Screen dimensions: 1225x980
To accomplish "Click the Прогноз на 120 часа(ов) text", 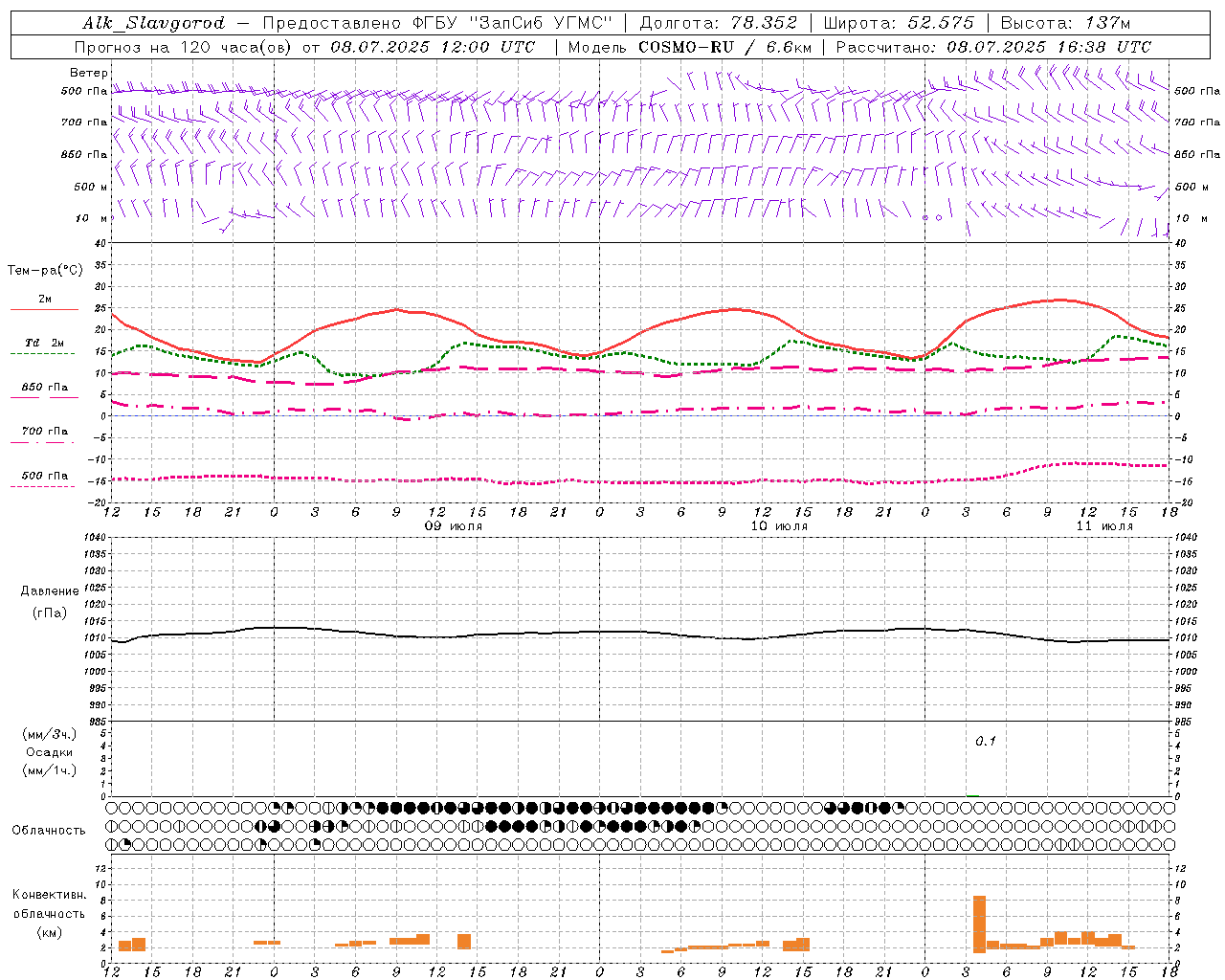I will [185, 47].
